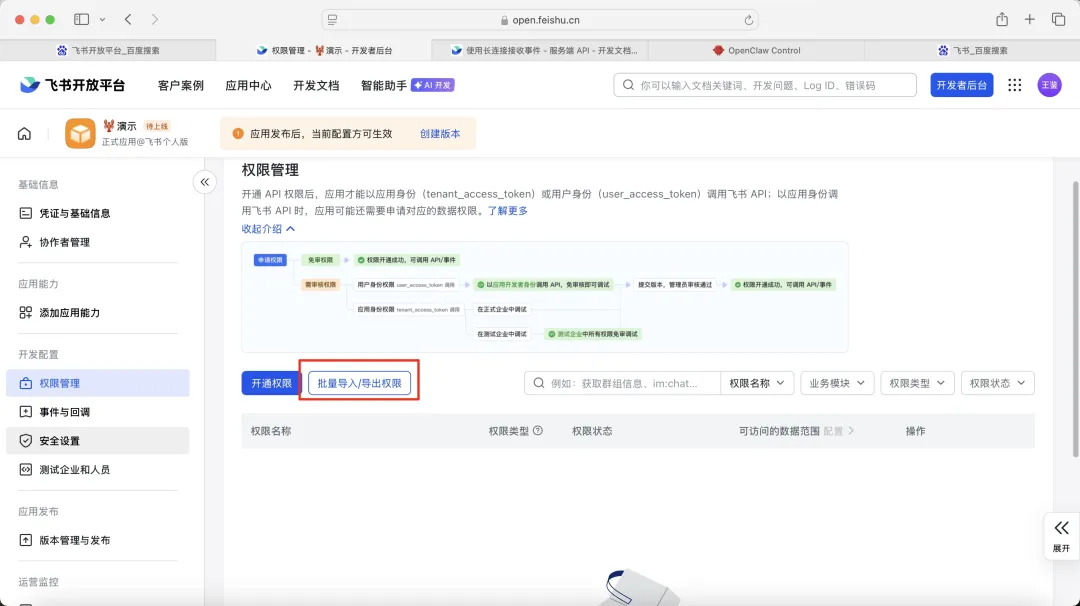Image resolution: width=1080 pixels, height=606 pixels.
Task: Show Safari tab overview icon
Action: 1058,19
